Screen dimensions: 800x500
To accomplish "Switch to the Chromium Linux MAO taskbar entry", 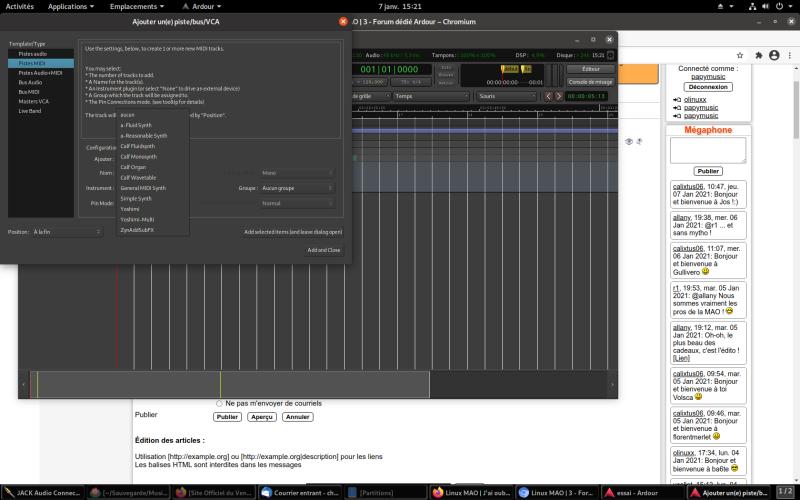I will (557, 493).
